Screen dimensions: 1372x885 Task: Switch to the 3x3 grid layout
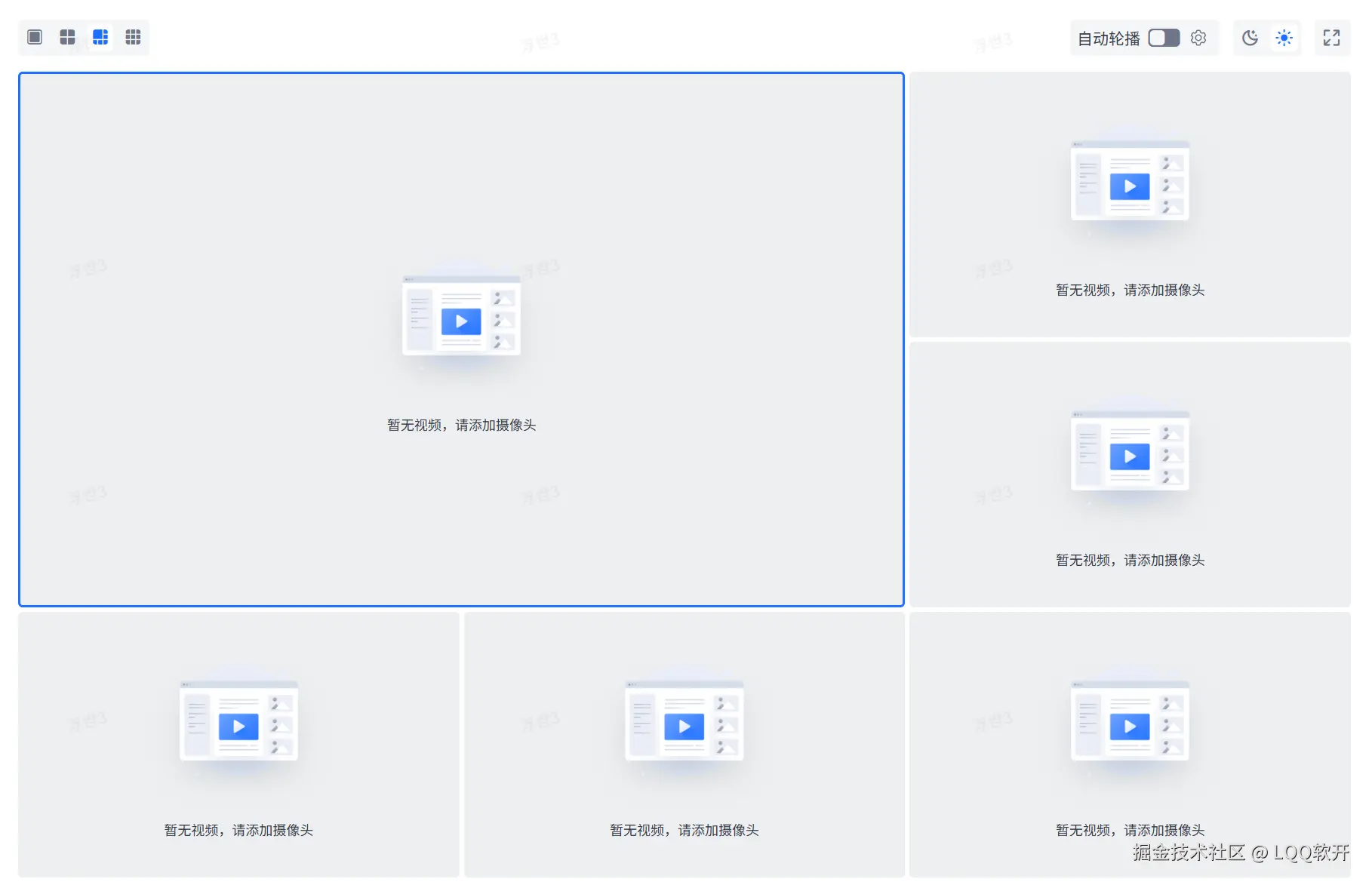[133, 37]
